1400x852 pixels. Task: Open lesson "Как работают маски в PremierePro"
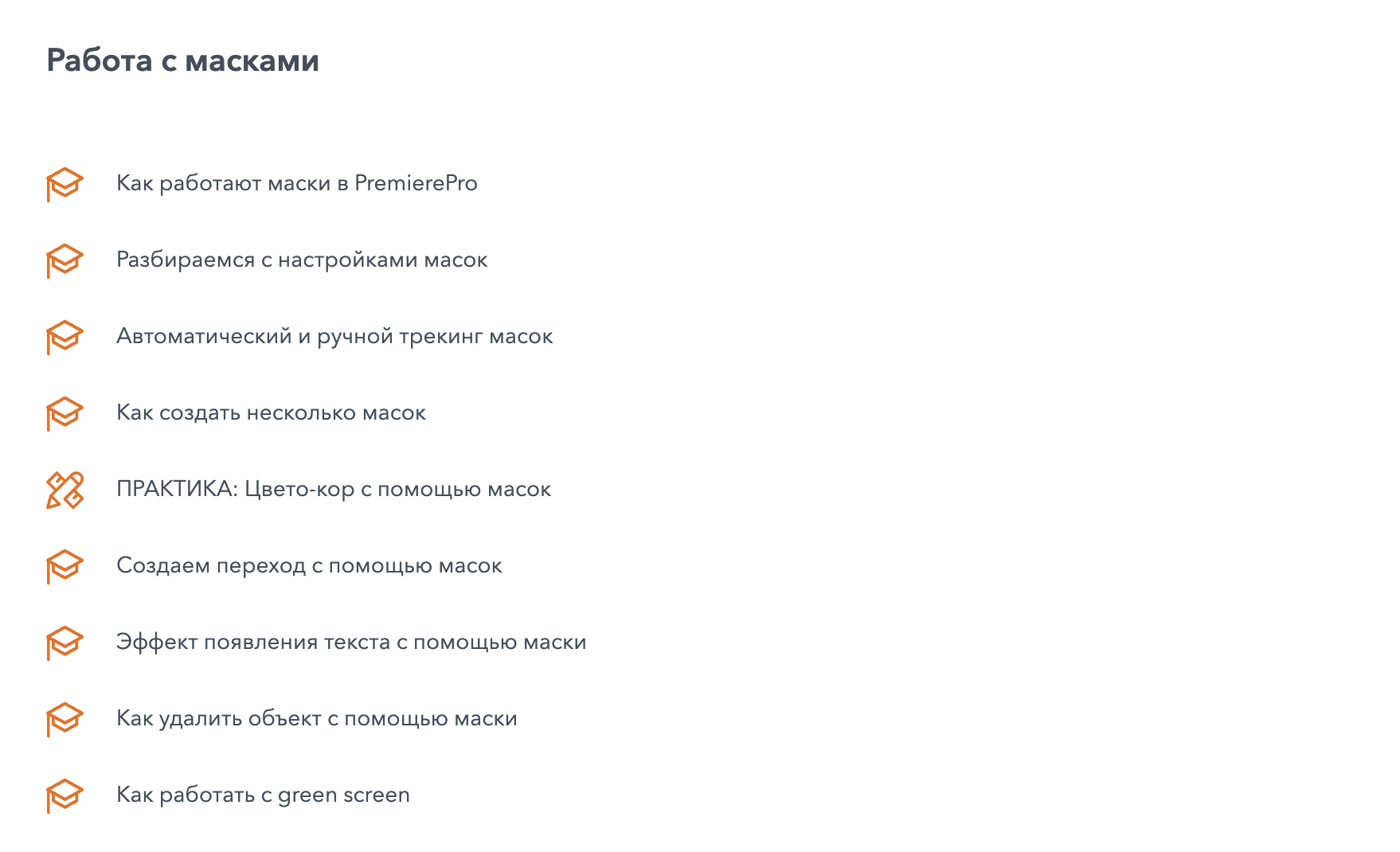tap(296, 183)
